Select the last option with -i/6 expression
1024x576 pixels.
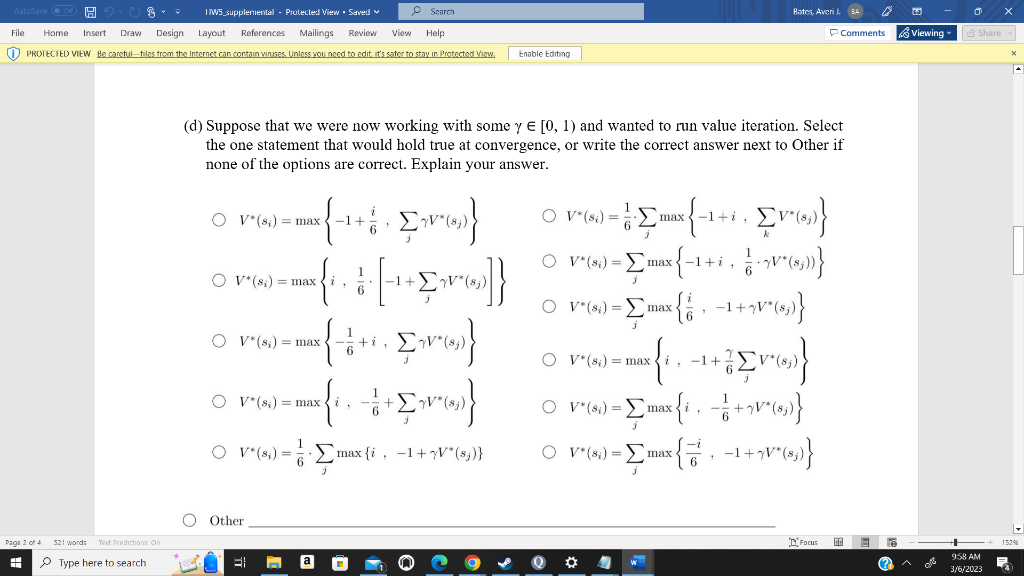pyautogui.click(x=548, y=452)
